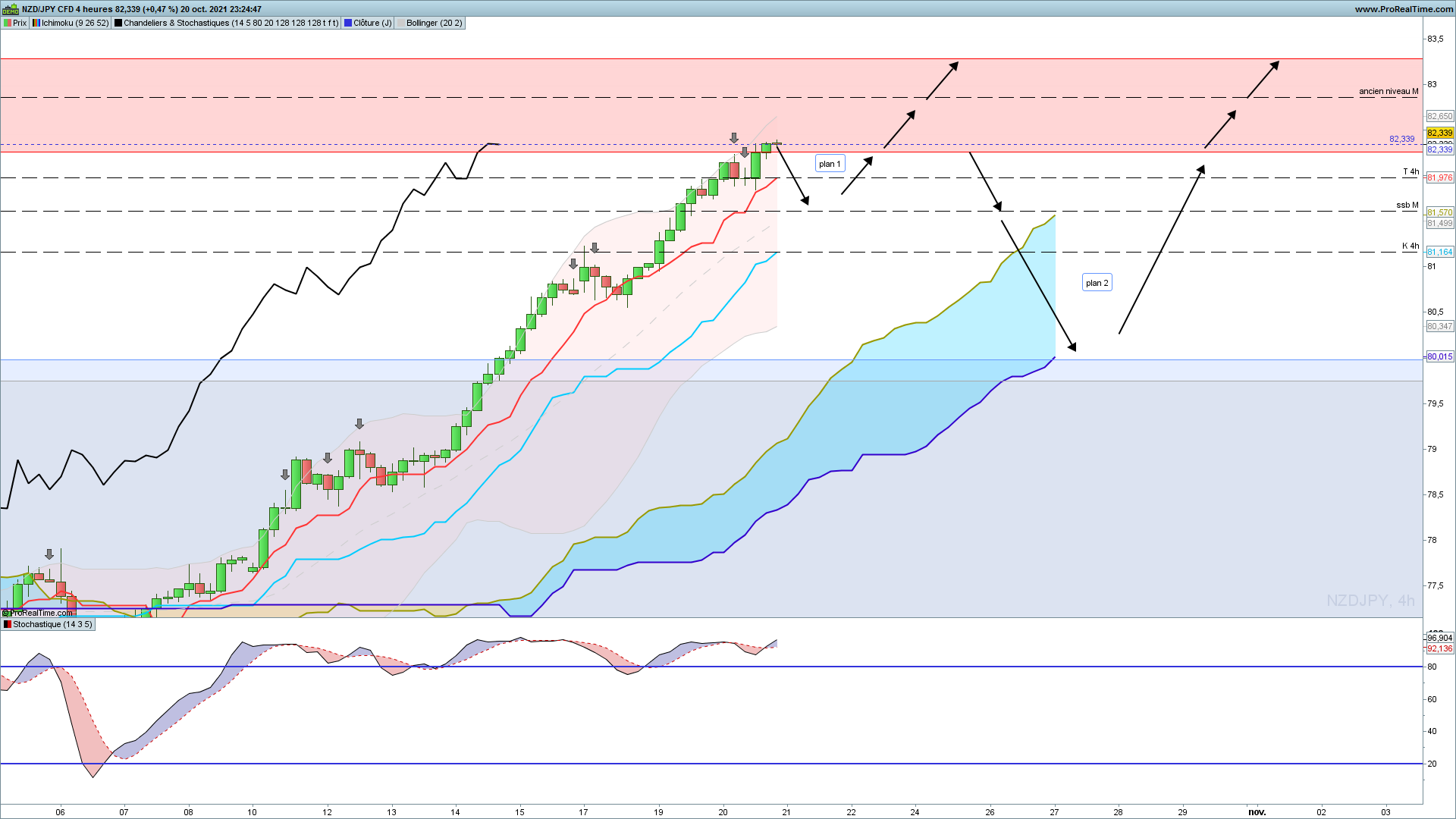
Task: Click the yellow current price tag 82,339
Action: point(1440,133)
